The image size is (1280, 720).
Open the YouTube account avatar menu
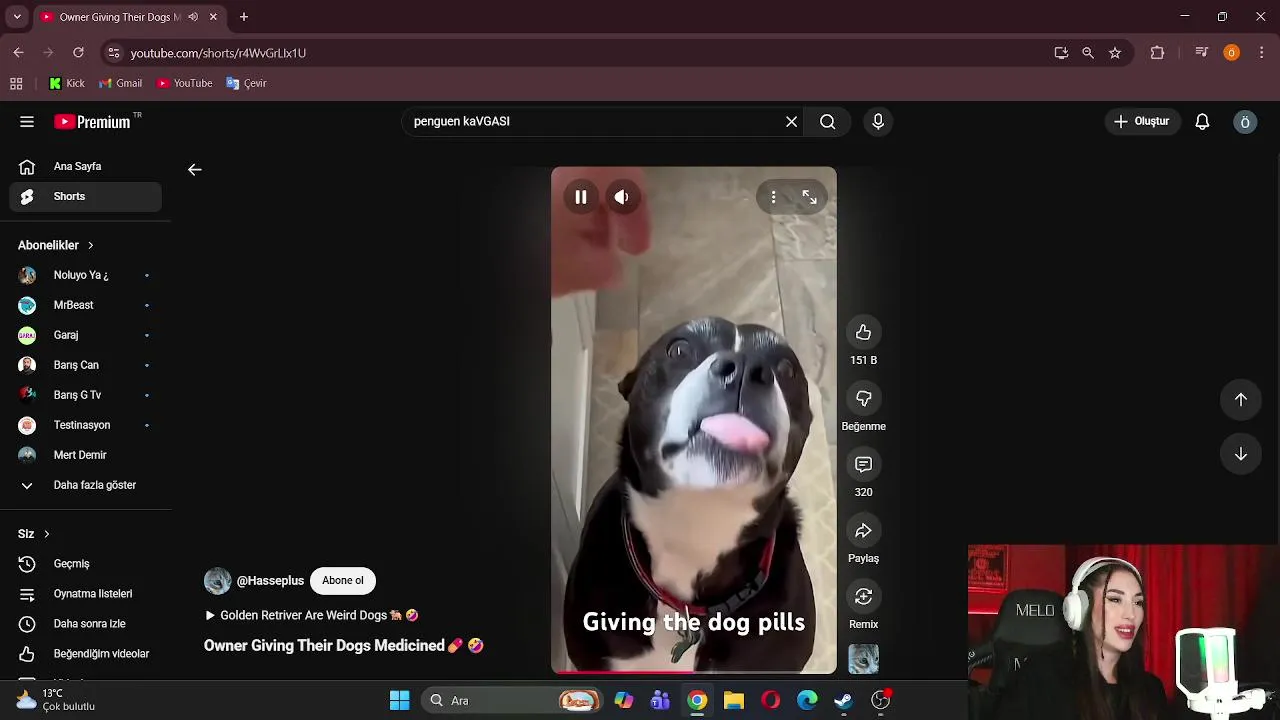click(1245, 122)
